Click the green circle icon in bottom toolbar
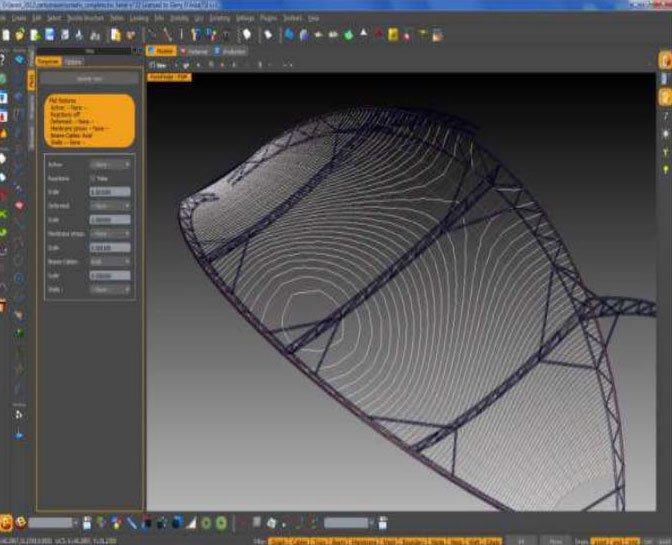Viewport: 672px width, 545px height. tap(206, 521)
